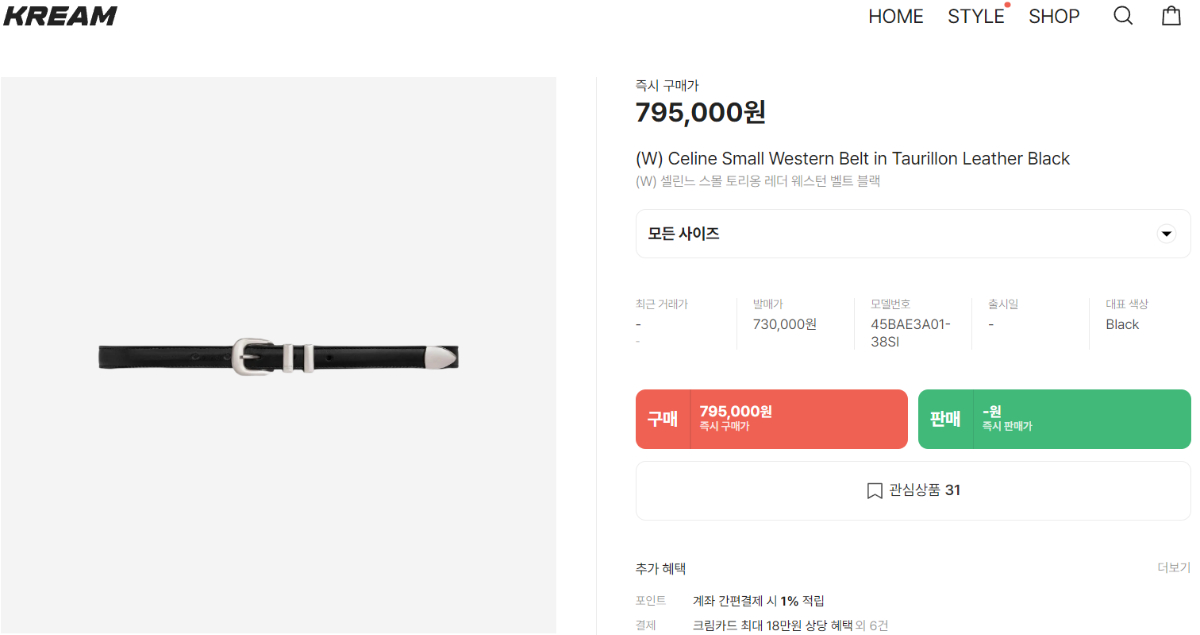
Task: Go to the HOME menu
Action: coord(895,17)
